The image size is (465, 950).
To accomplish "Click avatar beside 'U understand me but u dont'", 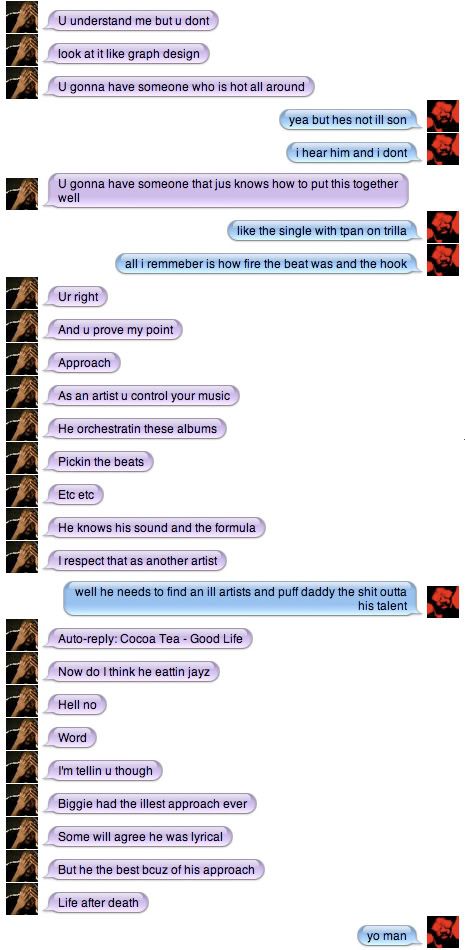I will [22, 17].
